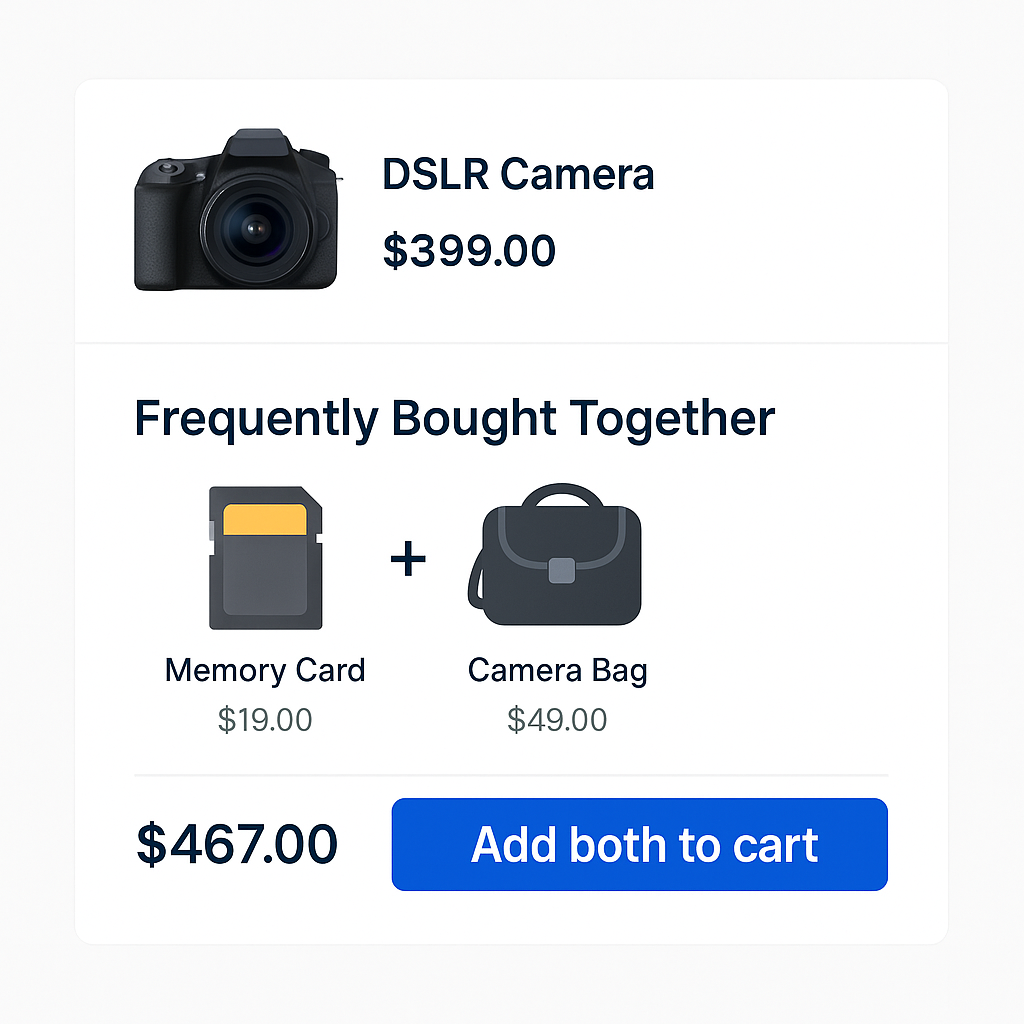Select the Camera Bag product name
This screenshot has width=1024, height=1024.
[557, 670]
